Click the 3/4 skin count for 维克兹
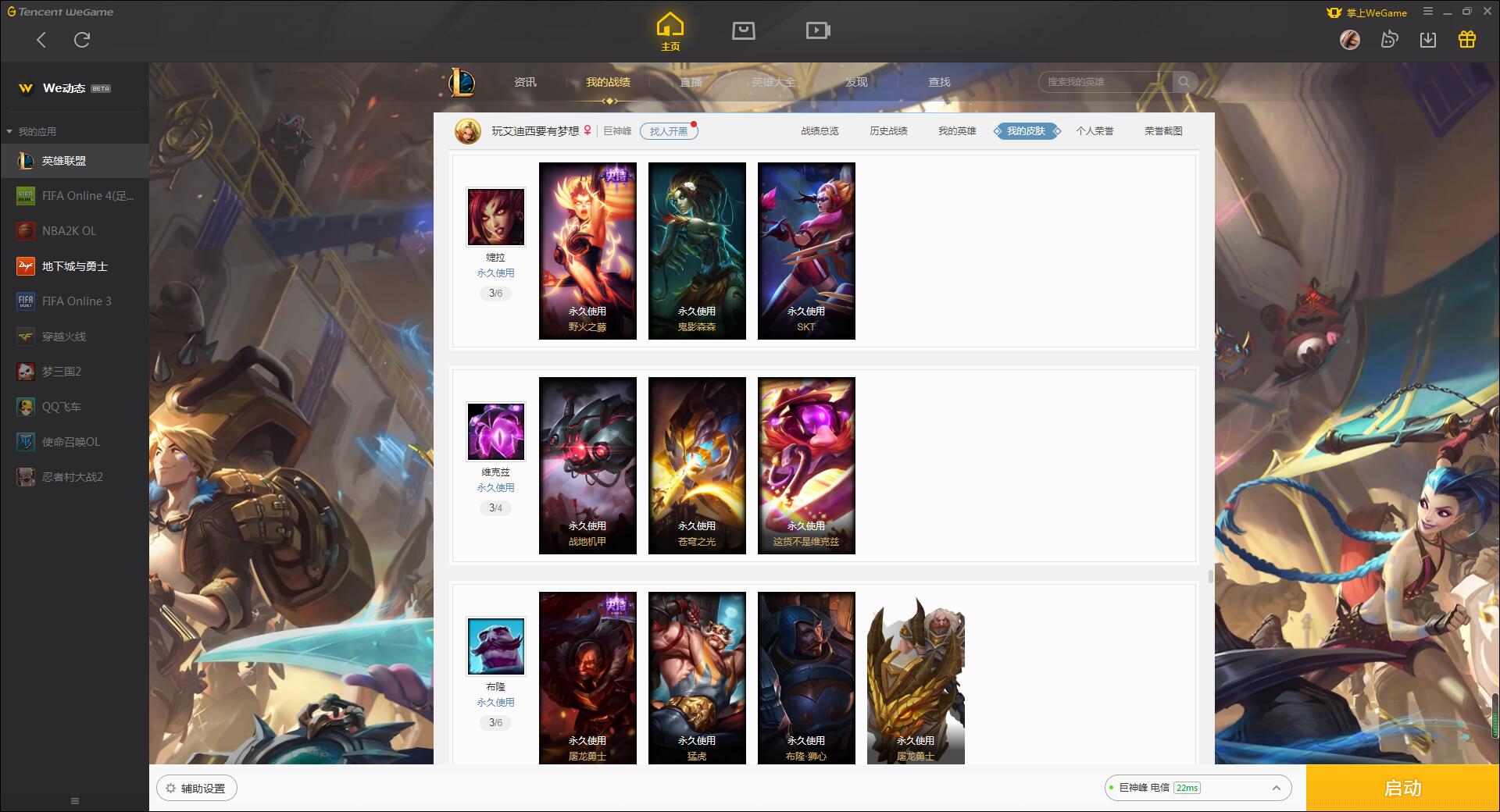Image resolution: width=1500 pixels, height=812 pixels. point(495,508)
